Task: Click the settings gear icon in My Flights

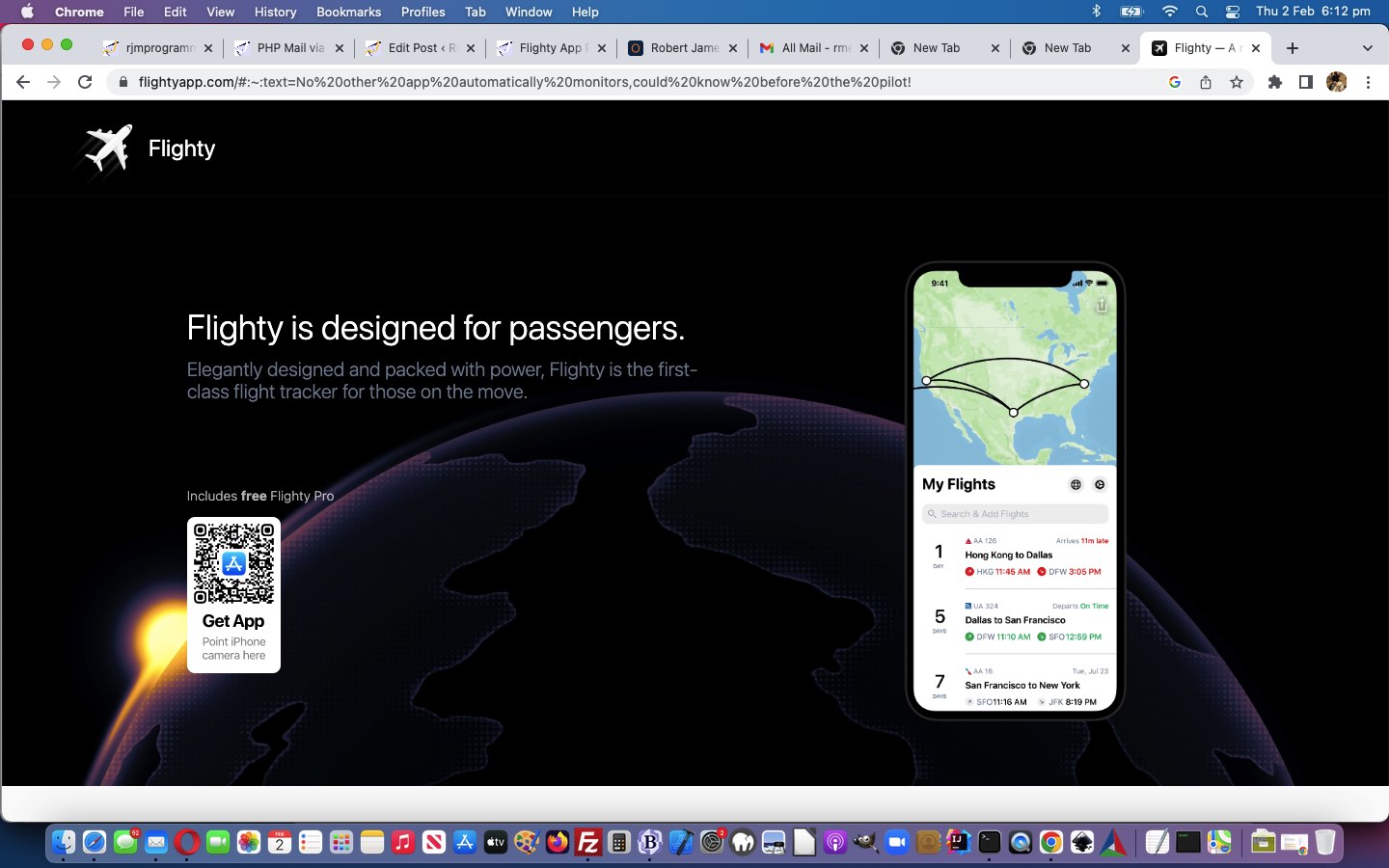Action: click(1100, 484)
